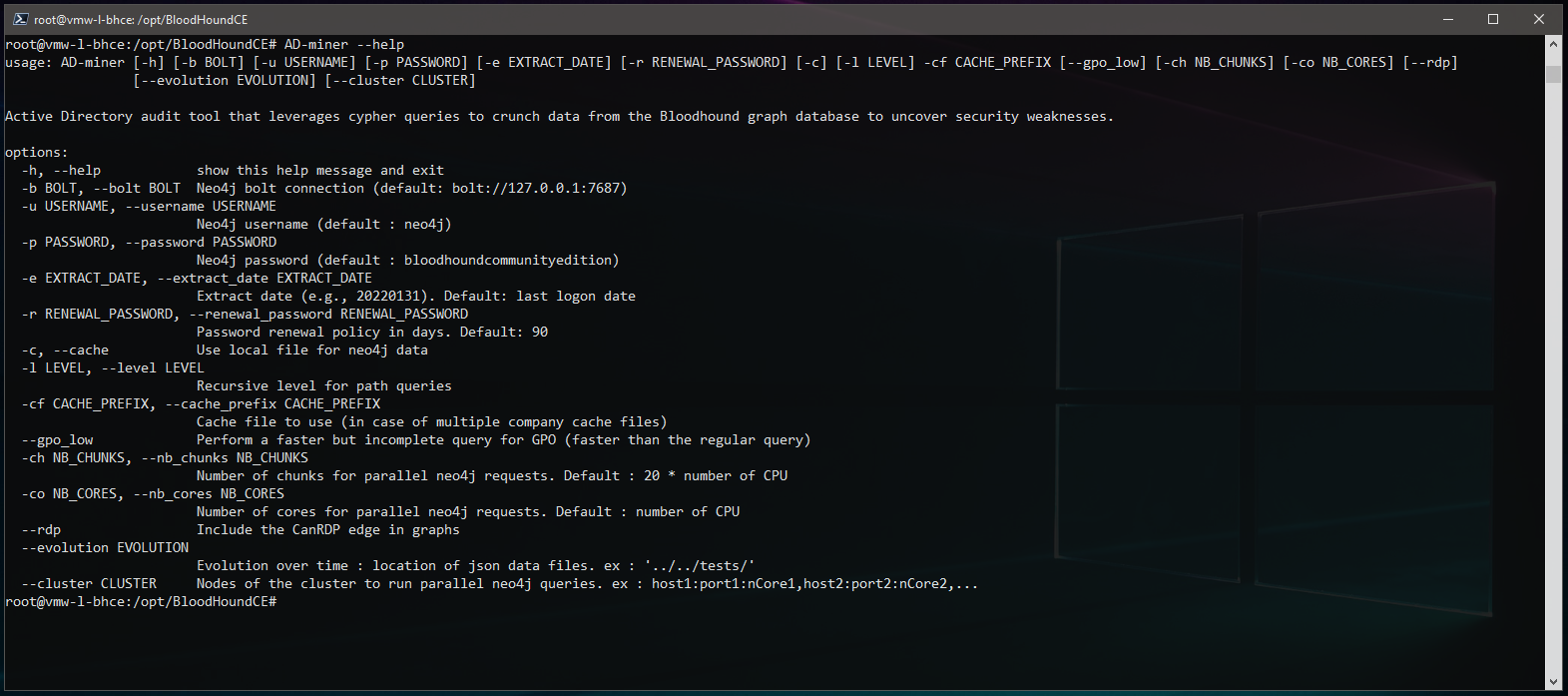The image size is (1568, 696).
Task: Click the '-u USERNAME, --username USERNAME' option
Action: point(149,206)
